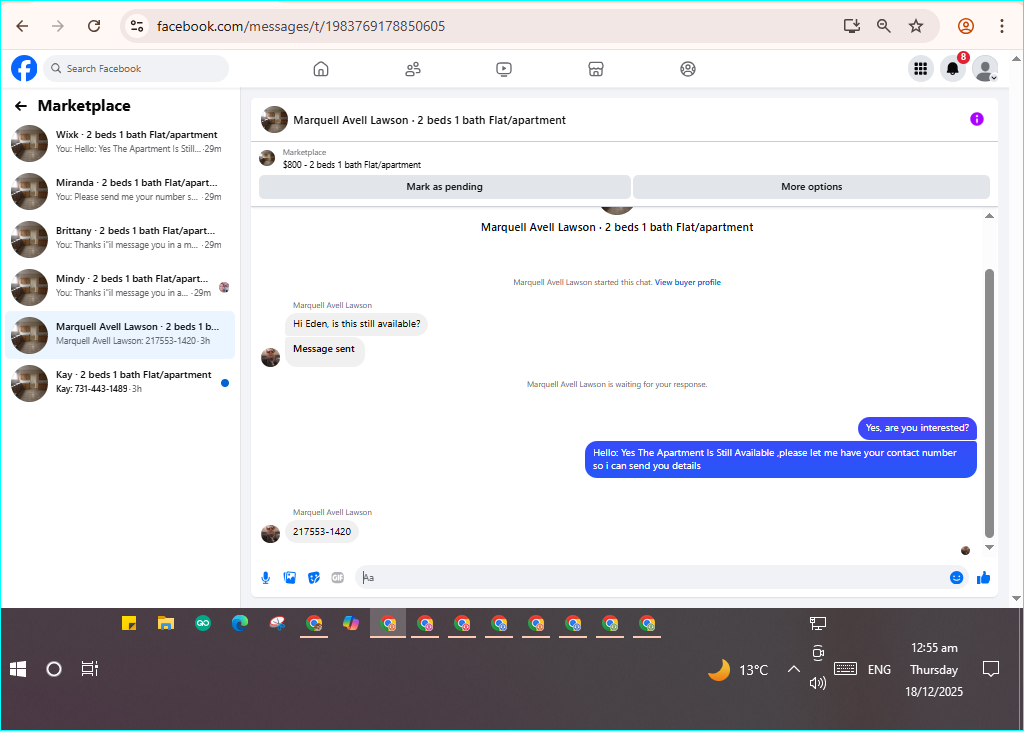The width and height of the screenshot is (1024, 731).
Task: Bookmark this page with star icon
Action: pos(916,26)
